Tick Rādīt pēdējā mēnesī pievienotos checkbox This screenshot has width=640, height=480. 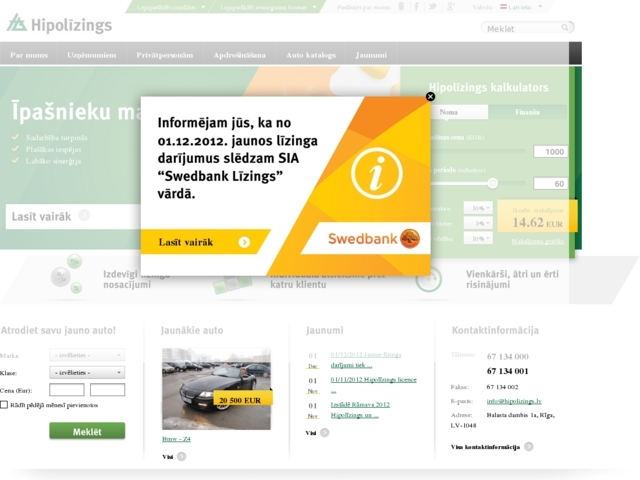coord(4,405)
